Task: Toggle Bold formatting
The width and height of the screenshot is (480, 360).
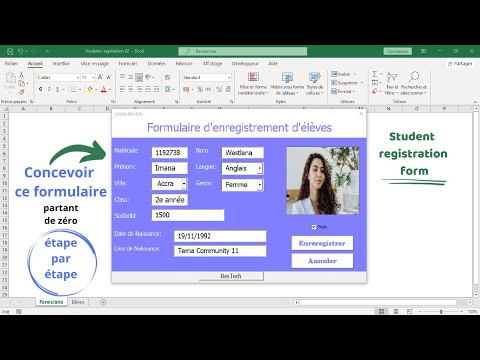Action: [x=40, y=89]
